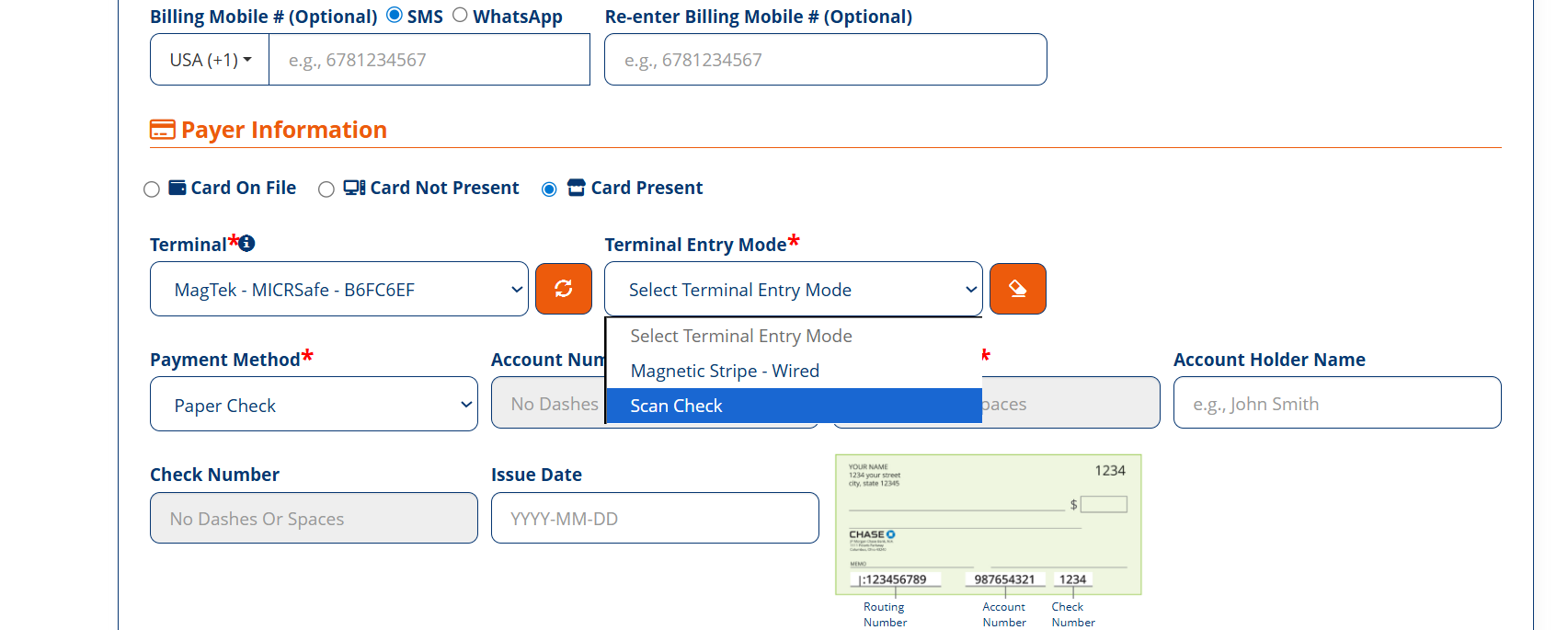1568x630 pixels.
Task: Click the Terminal info icon
Action: [246, 244]
